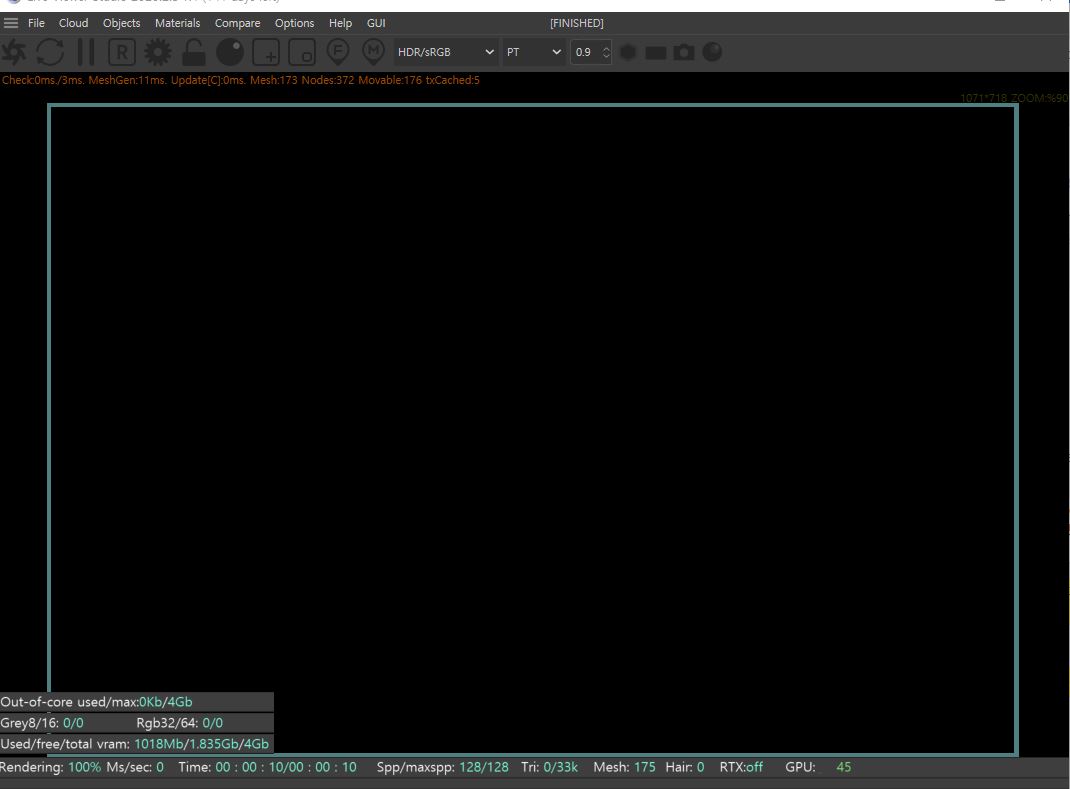Open the Cloud menu

(73, 23)
